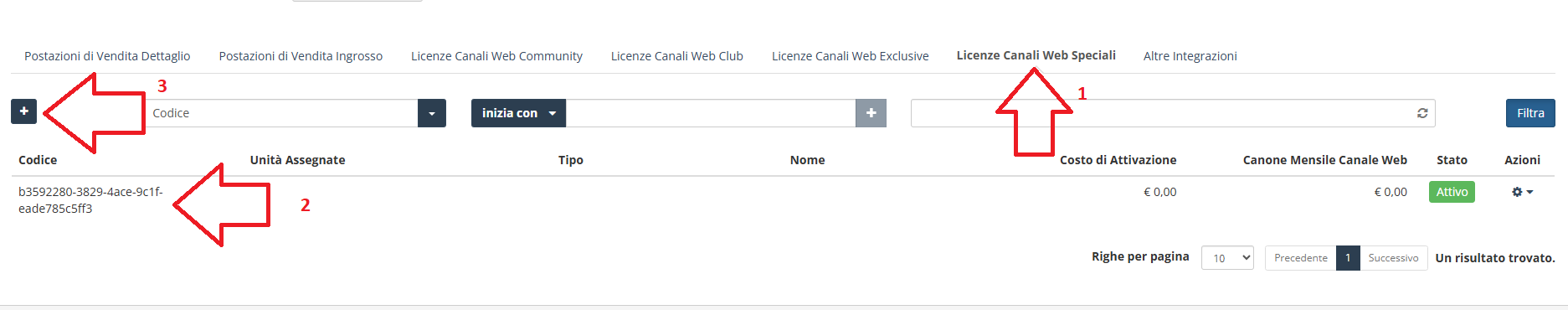Sort by Codice column header
This screenshot has height=310, width=1568.
pyautogui.click(x=38, y=160)
